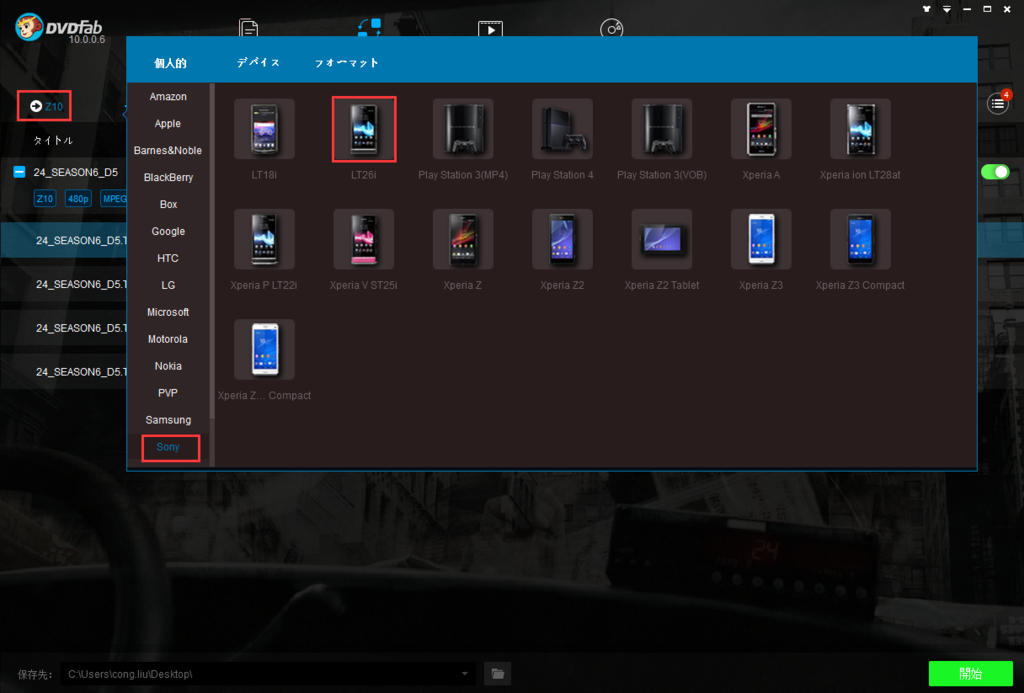Select Nokia in the brand list

pos(168,366)
